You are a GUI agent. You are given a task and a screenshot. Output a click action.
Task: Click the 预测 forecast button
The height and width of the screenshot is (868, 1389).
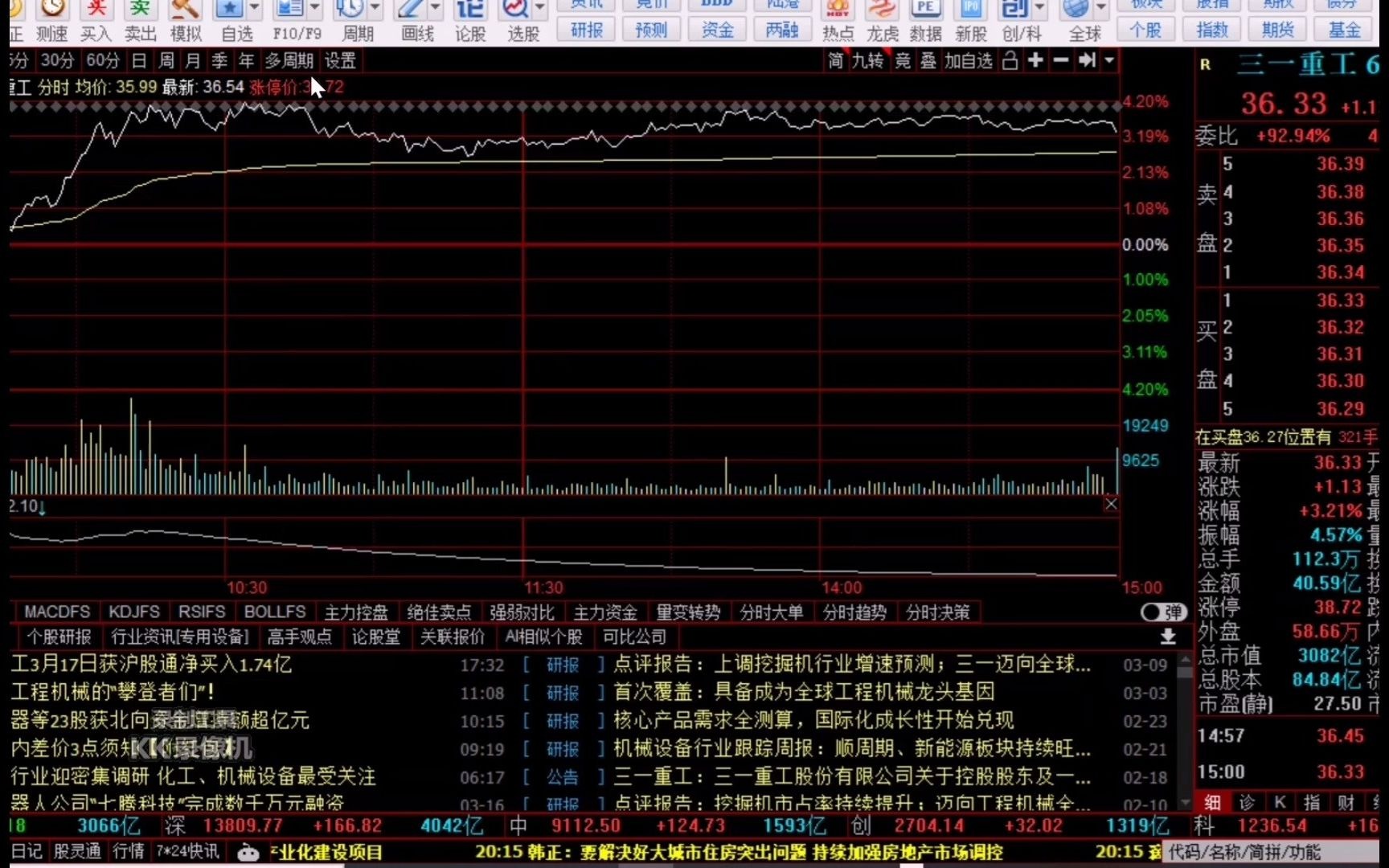651,30
